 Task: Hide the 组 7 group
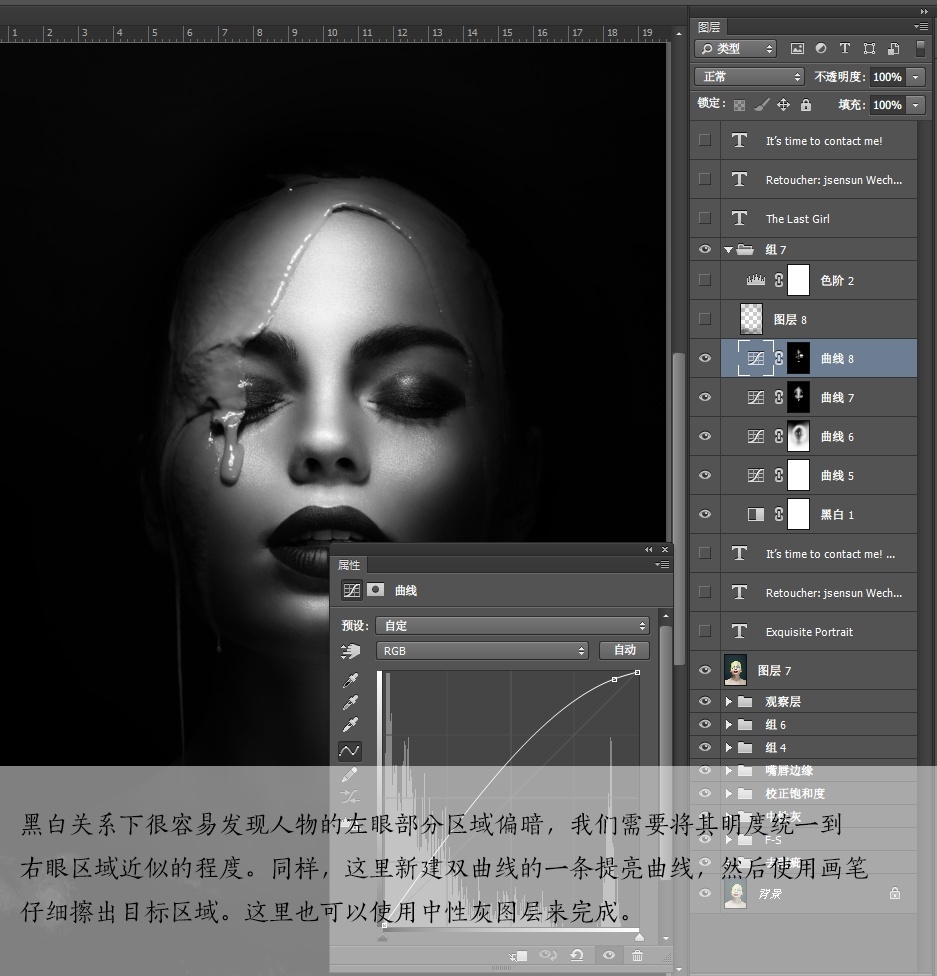pyautogui.click(x=705, y=249)
